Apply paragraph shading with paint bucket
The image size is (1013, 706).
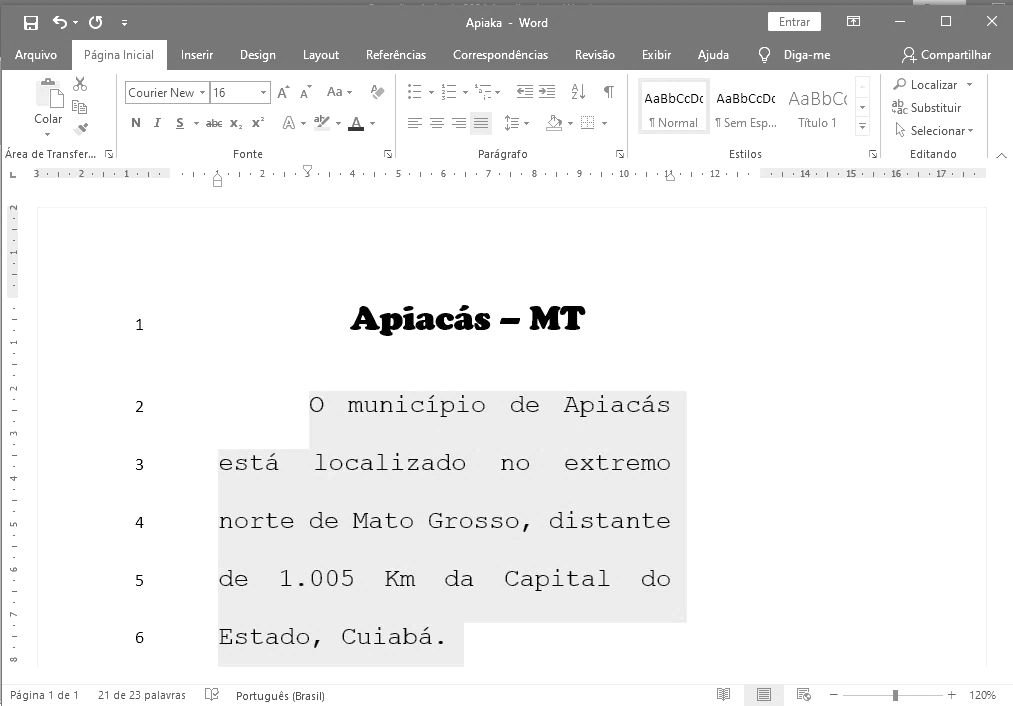coord(554,123)
